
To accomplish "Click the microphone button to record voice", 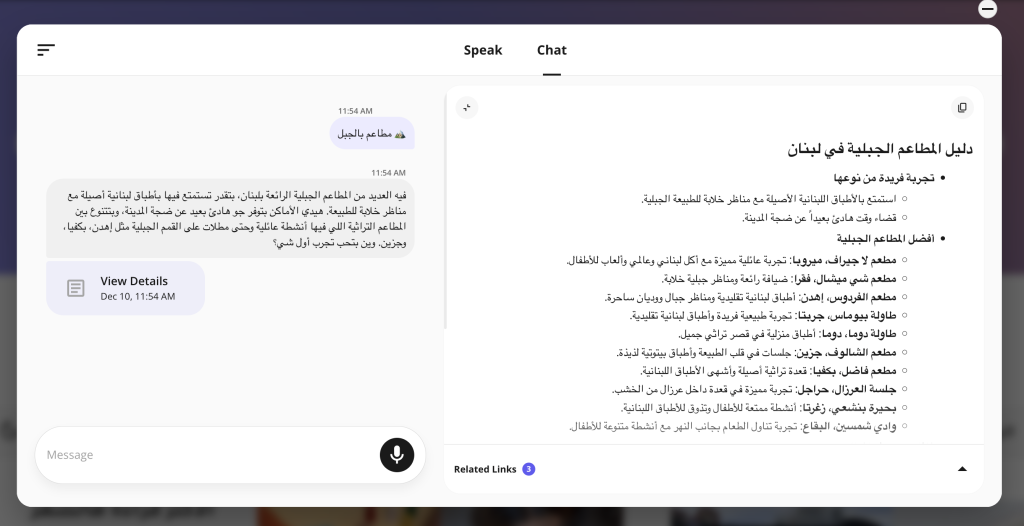I will click(396, 455).
